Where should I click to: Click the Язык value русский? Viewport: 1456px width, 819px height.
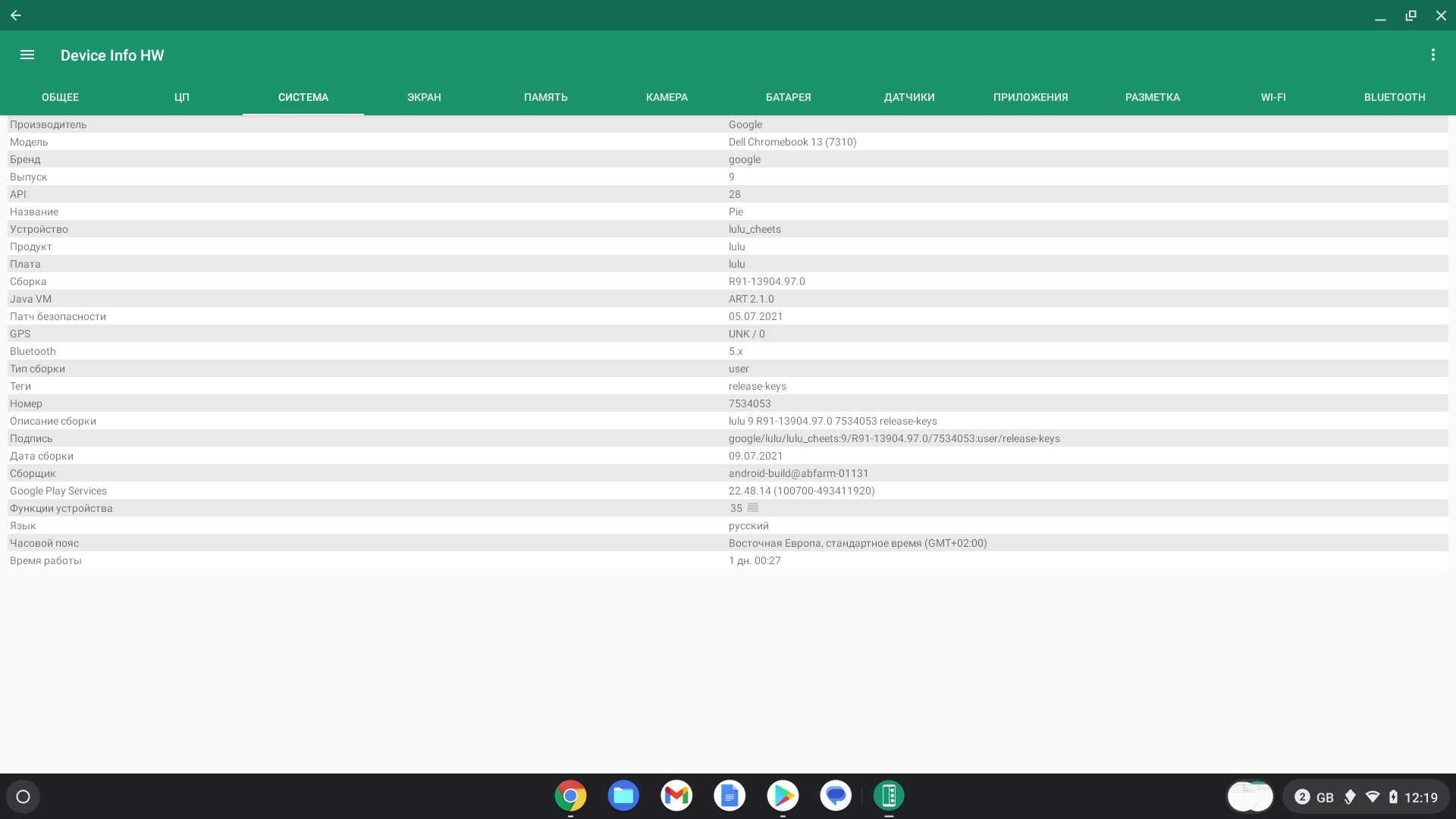point(748,526)
